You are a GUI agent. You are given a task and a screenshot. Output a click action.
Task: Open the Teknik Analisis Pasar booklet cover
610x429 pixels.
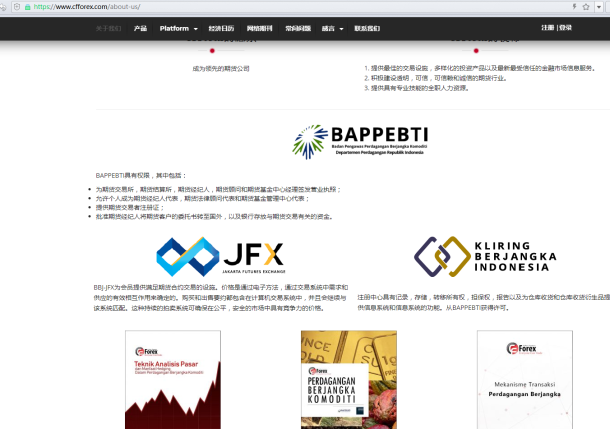click(173, 380)
